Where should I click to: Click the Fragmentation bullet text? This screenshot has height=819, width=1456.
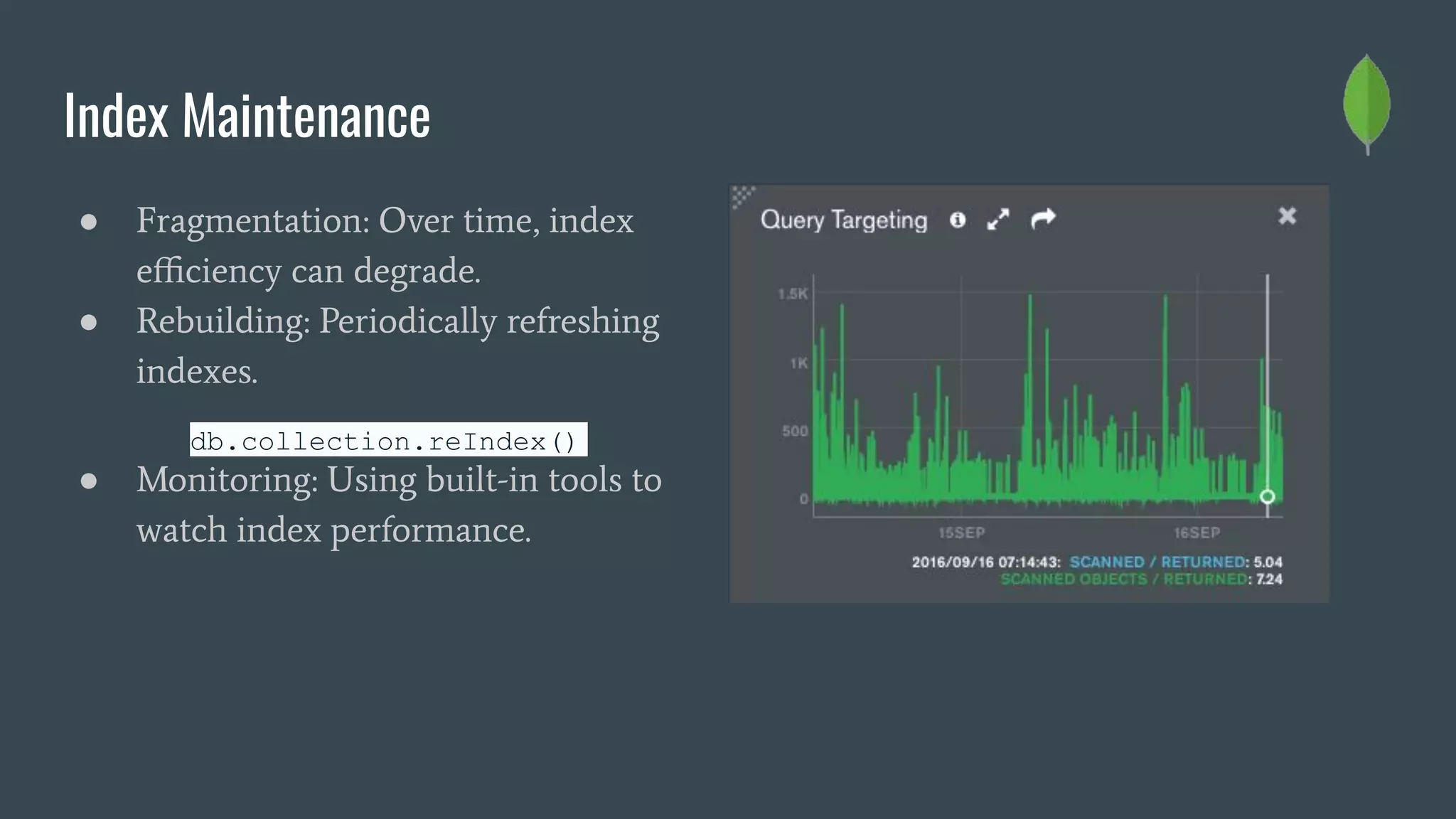tap(384, 245)
